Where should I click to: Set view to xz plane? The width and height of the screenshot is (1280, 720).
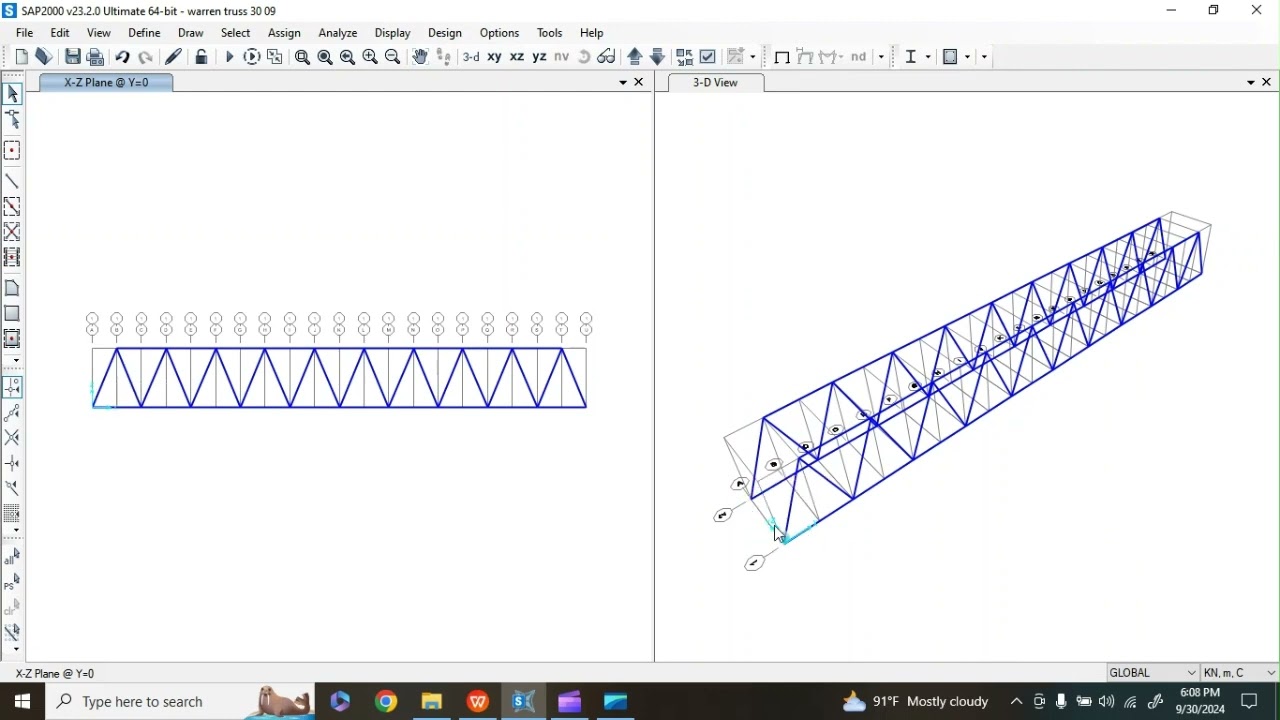click(517, 57)
